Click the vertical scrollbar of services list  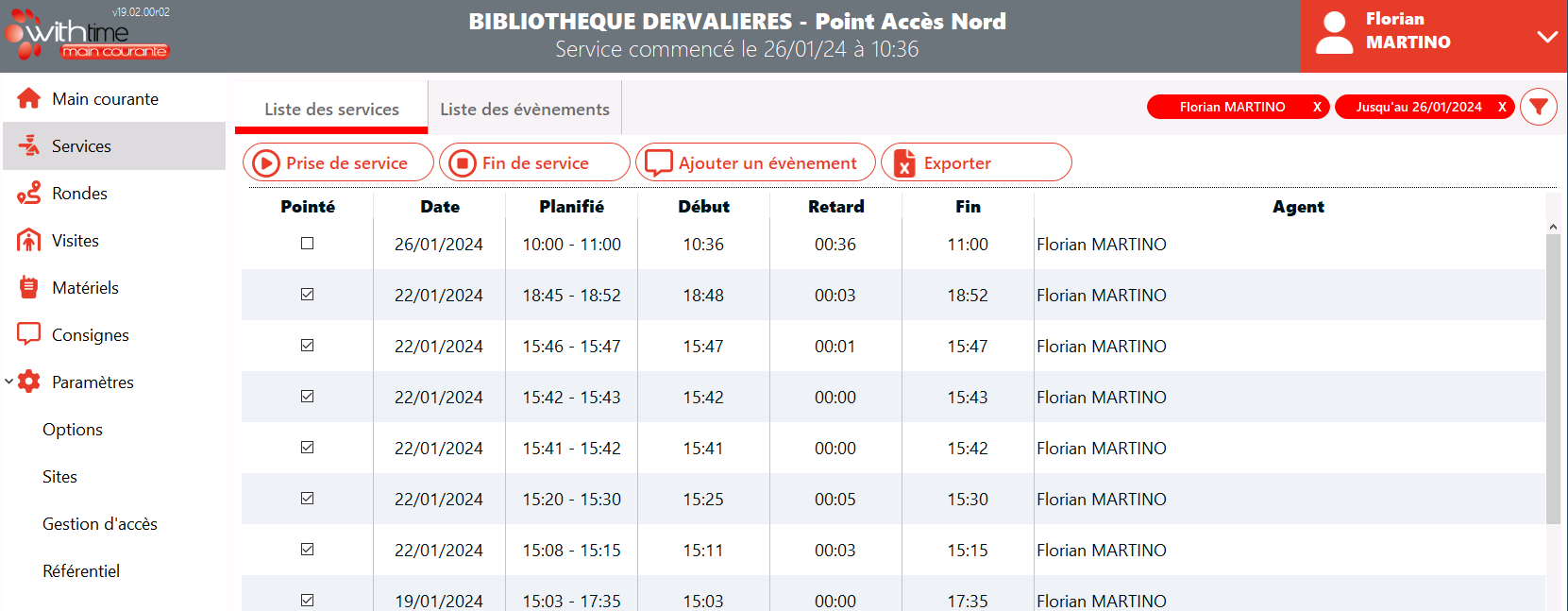pyautogui.click(x=1553, y=378)
